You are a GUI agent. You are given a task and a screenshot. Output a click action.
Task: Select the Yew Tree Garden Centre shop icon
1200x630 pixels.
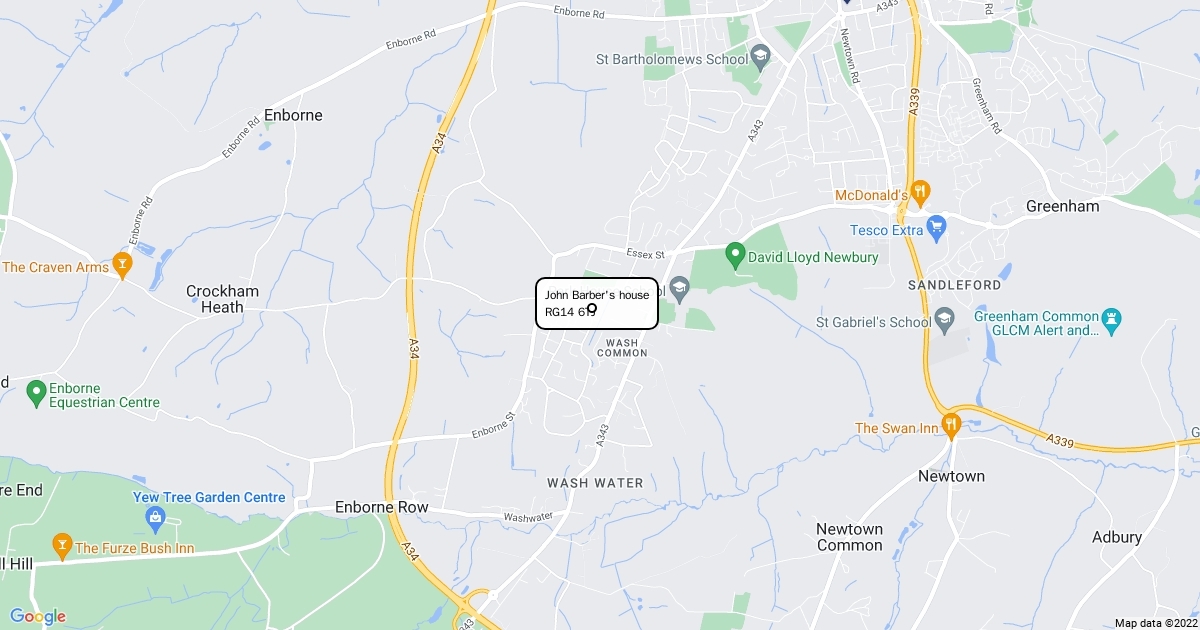point(155,517)
